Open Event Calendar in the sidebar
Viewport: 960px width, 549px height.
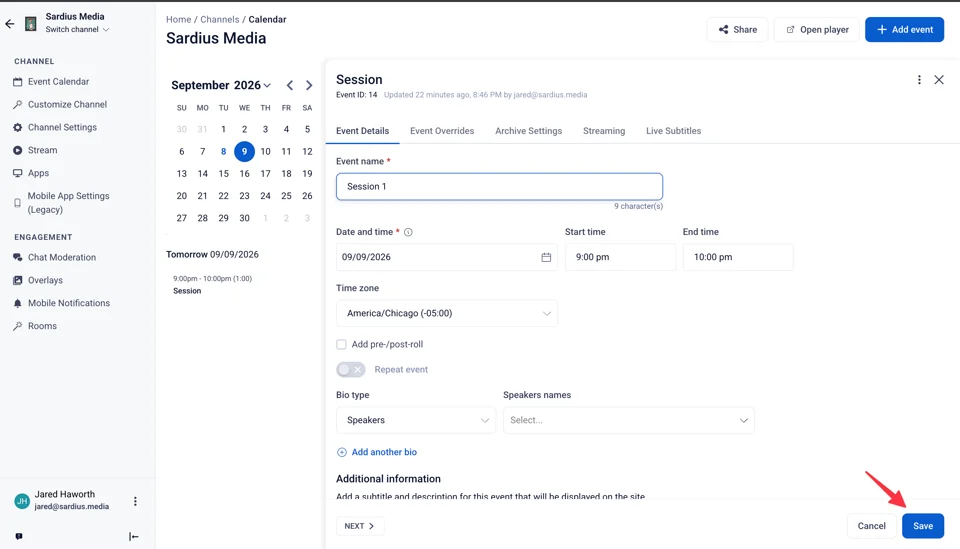pyautogui.click(x=58, y=81)
